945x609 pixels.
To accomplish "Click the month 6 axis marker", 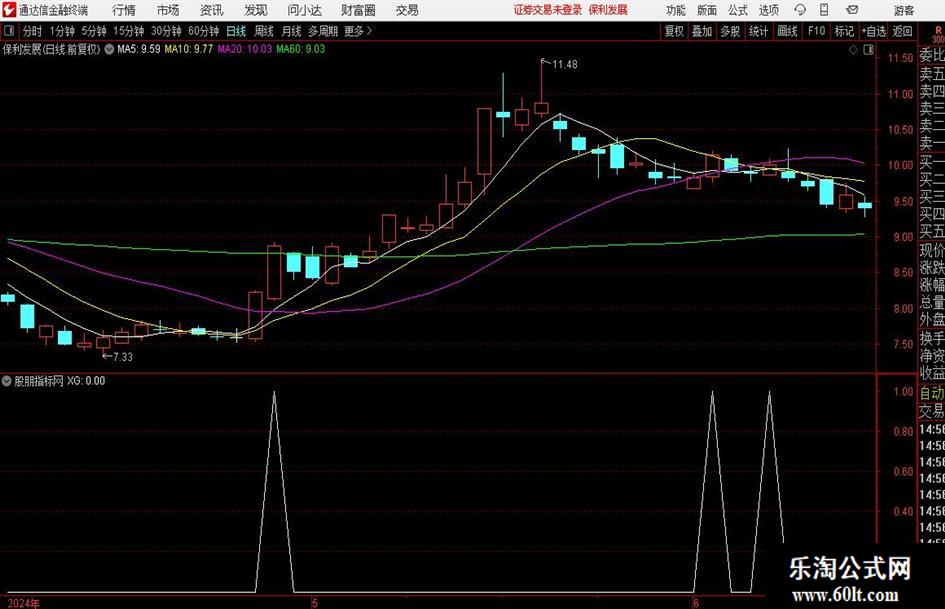I will click(x=695, y=603).
